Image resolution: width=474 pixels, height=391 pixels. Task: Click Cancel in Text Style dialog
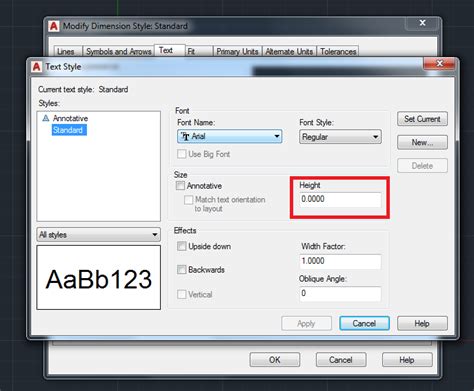[x=364, y=324]
